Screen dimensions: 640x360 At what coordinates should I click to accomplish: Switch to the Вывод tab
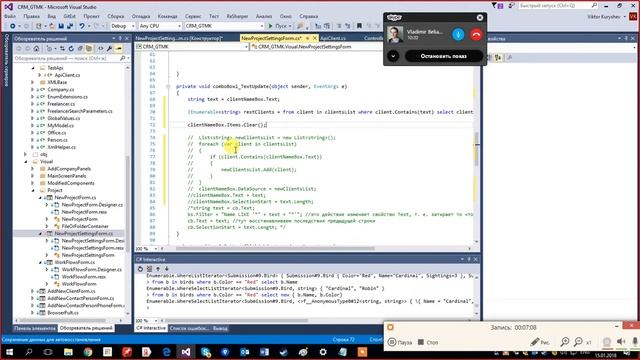tap(220, 328)
